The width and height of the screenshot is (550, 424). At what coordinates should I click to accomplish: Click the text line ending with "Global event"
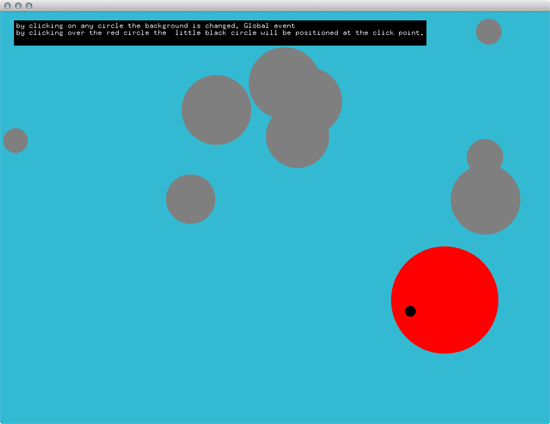coord(155,26)
